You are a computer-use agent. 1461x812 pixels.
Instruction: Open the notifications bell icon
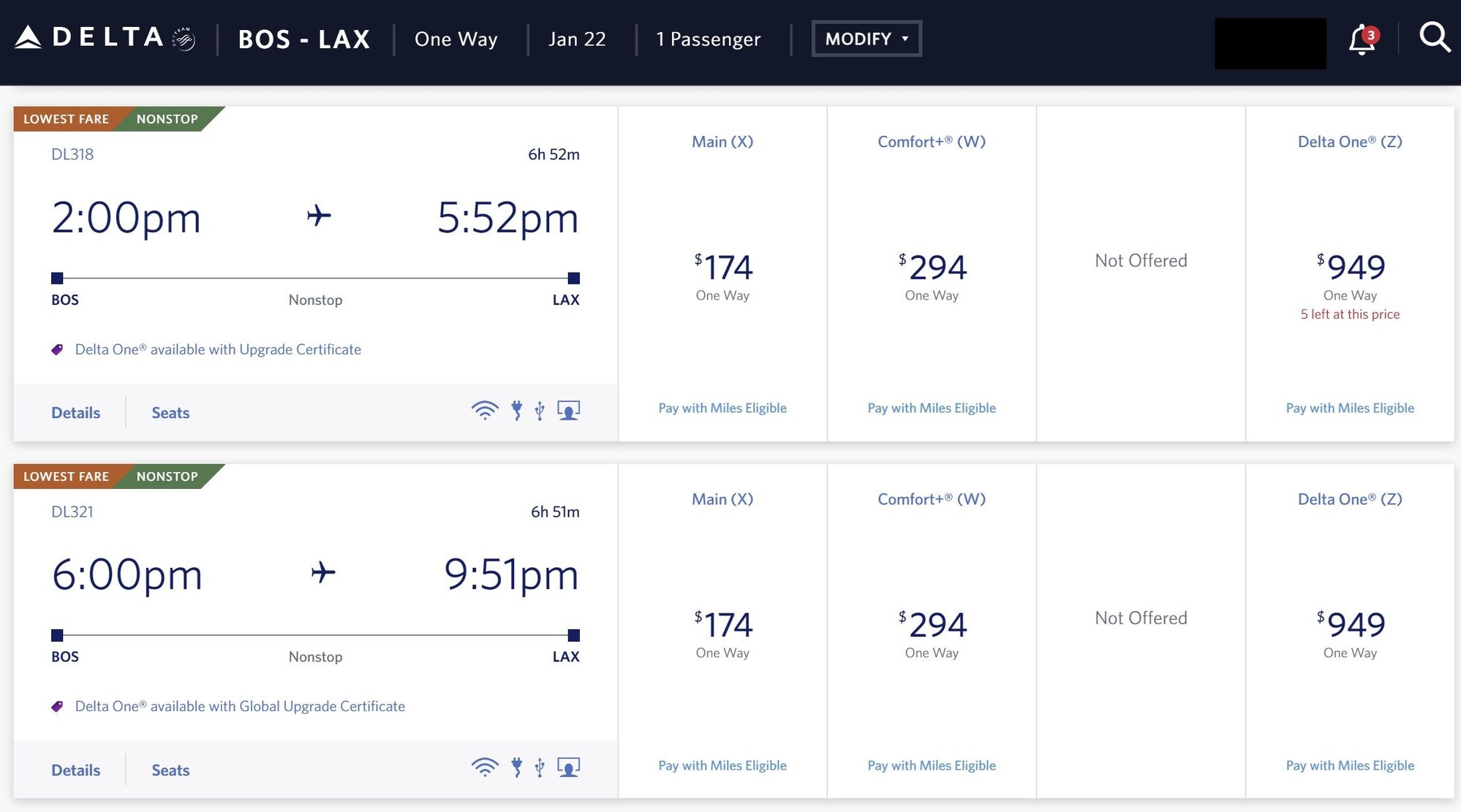click(1362, 39)
